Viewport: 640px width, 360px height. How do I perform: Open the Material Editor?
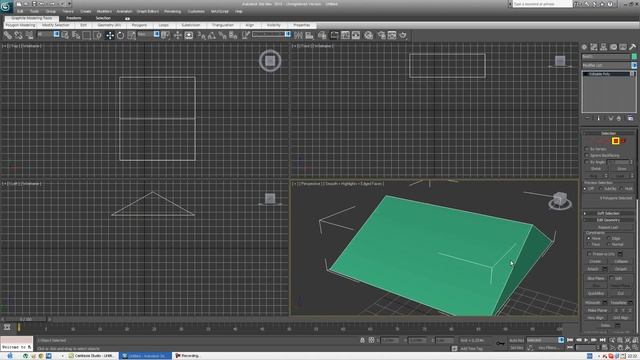click(x=369, y=36)
